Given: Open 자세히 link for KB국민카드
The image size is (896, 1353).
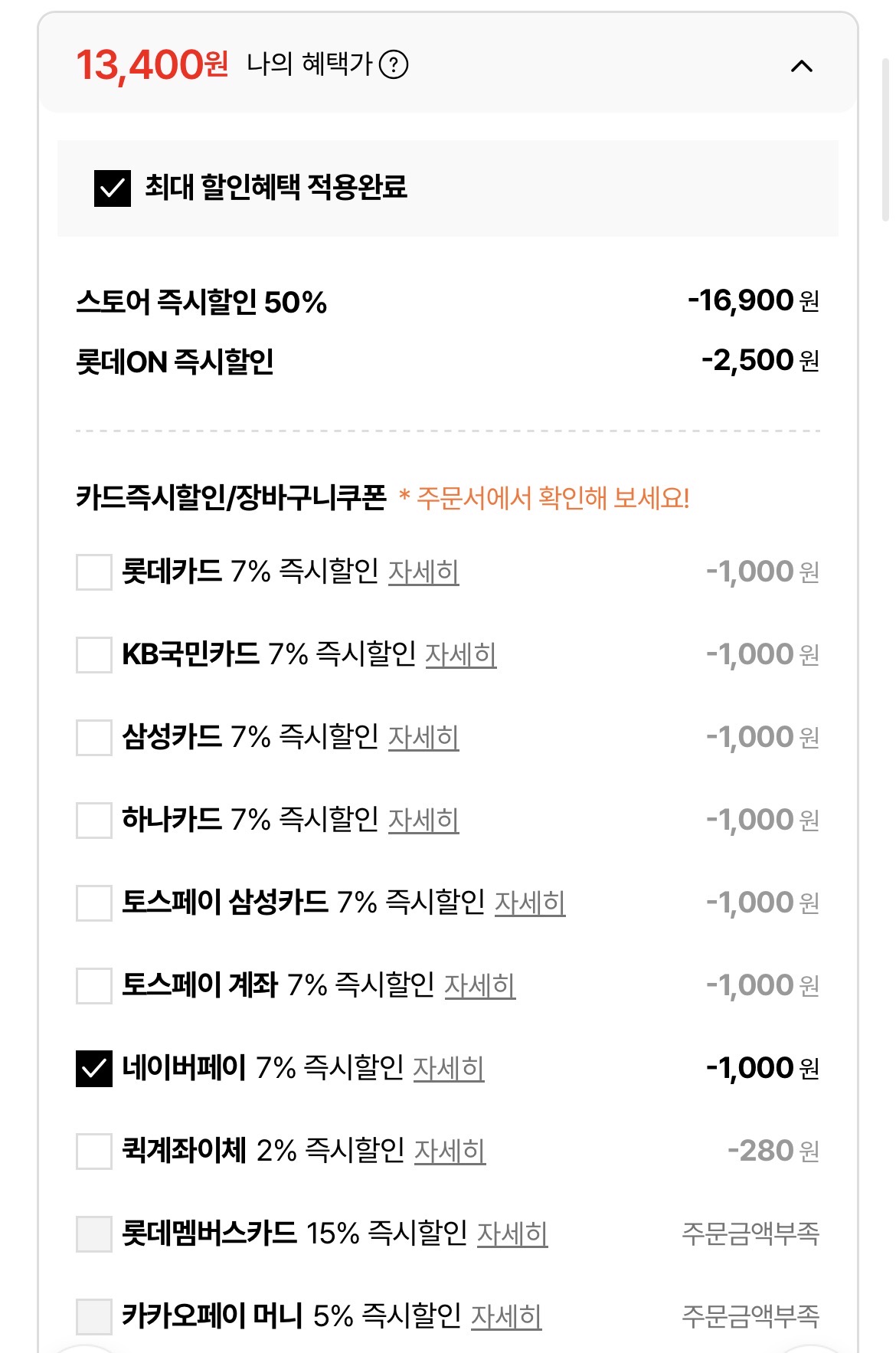Looking at the screenshot, I should point(460,654).
